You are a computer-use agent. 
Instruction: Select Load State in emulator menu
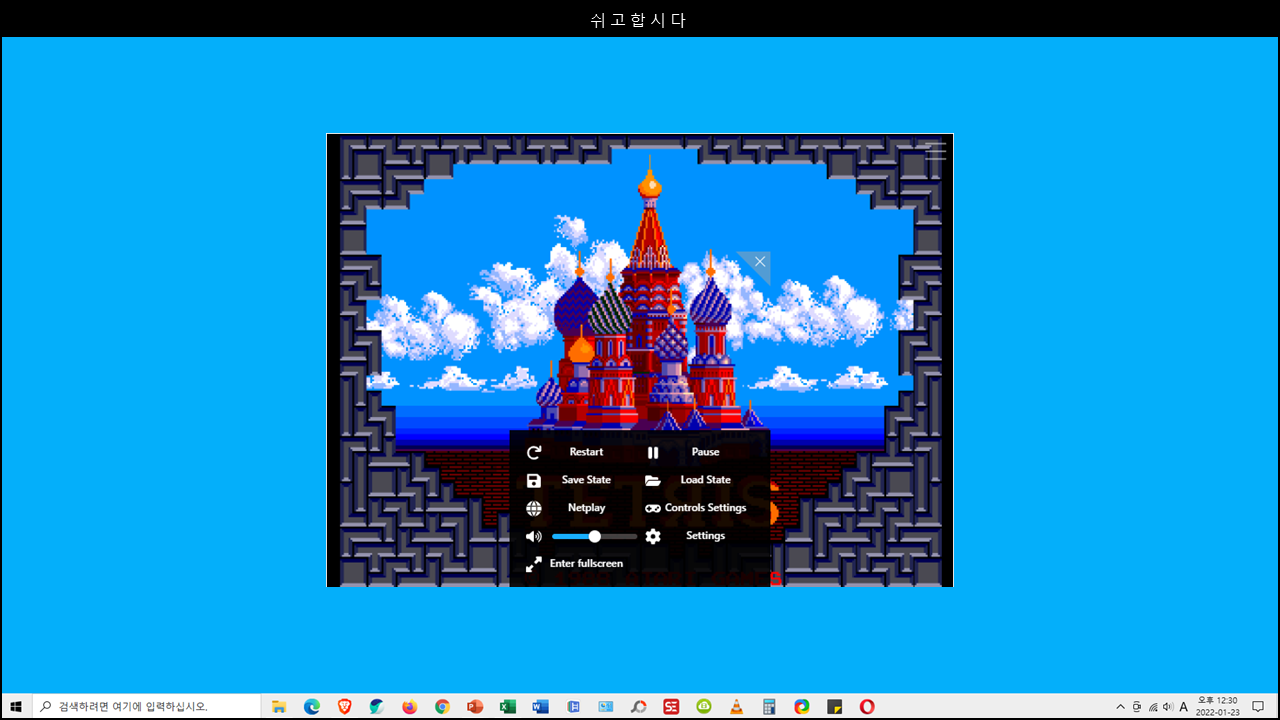705,480
